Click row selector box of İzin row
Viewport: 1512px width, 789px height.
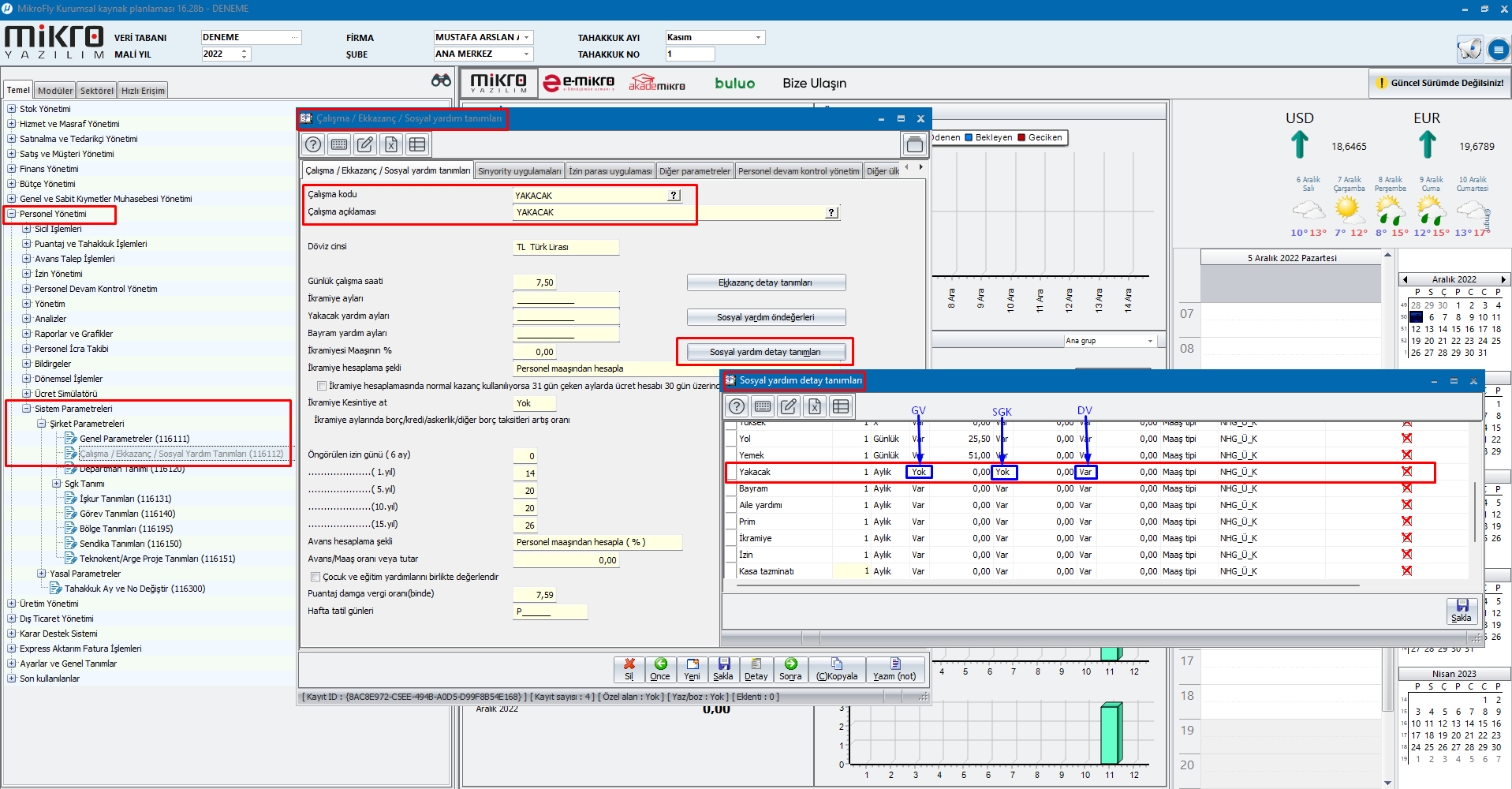(x=730, y=555)
